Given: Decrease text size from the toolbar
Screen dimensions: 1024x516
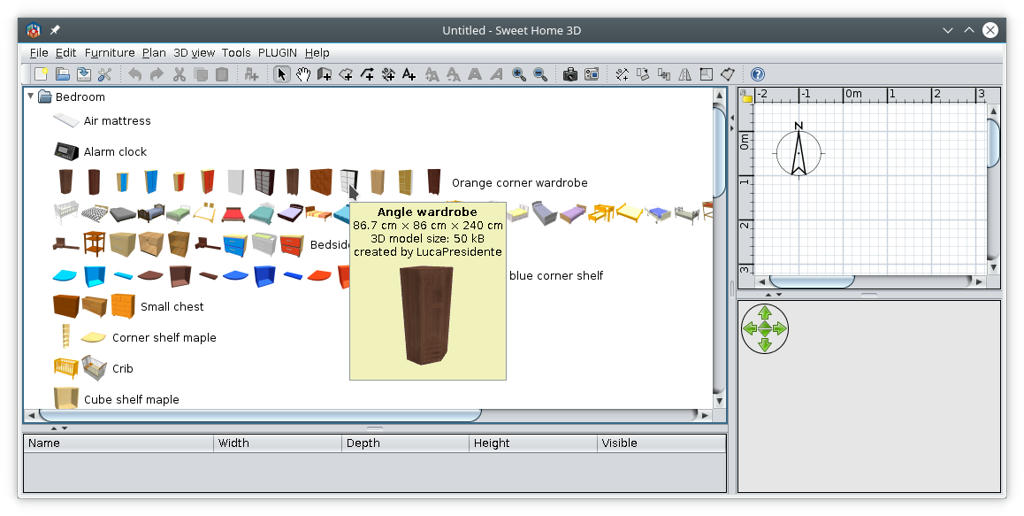Looking at the screenshot, I should [453, 74].
